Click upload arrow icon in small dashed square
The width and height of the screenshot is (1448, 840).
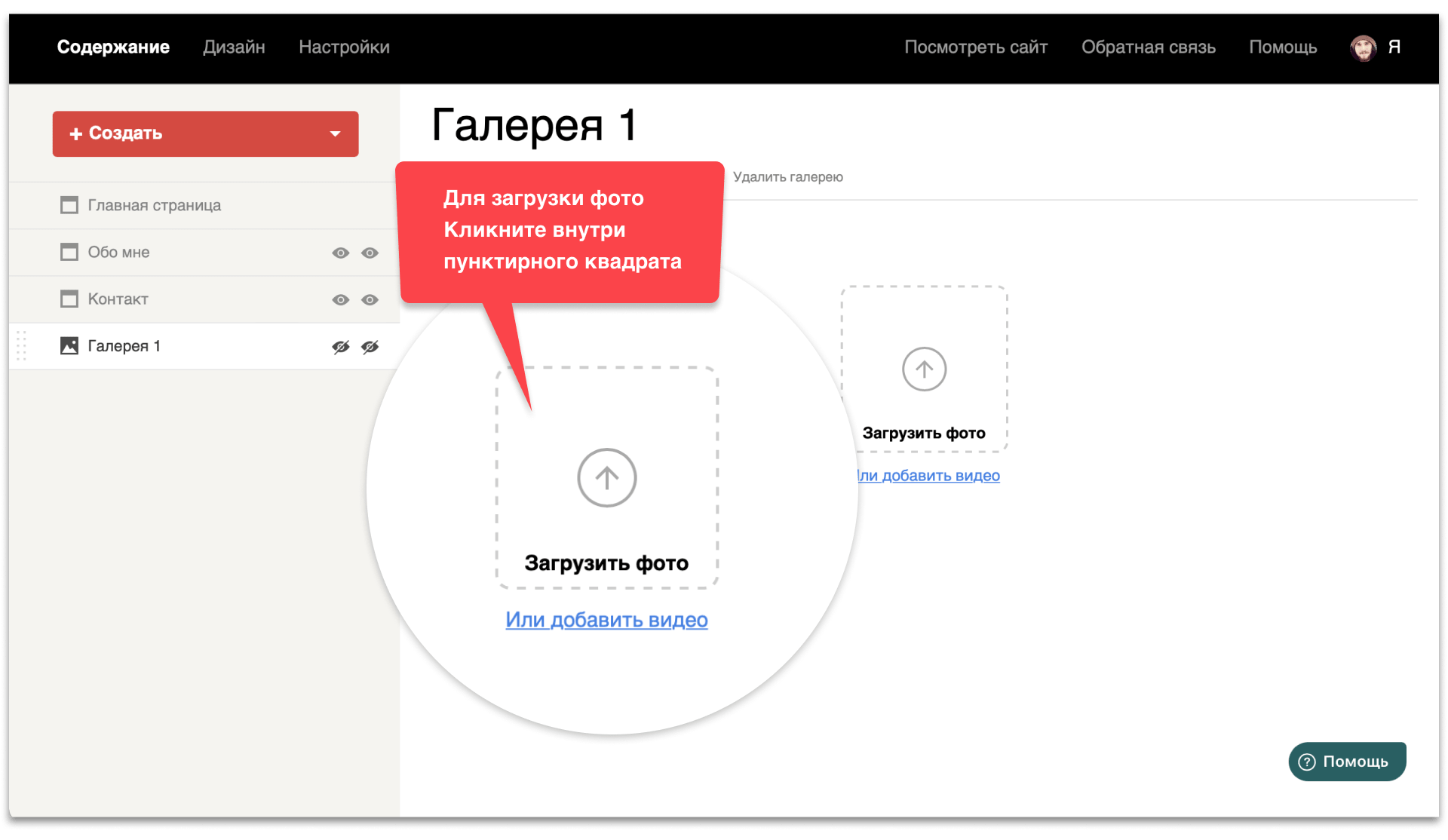tap(924, 369)
